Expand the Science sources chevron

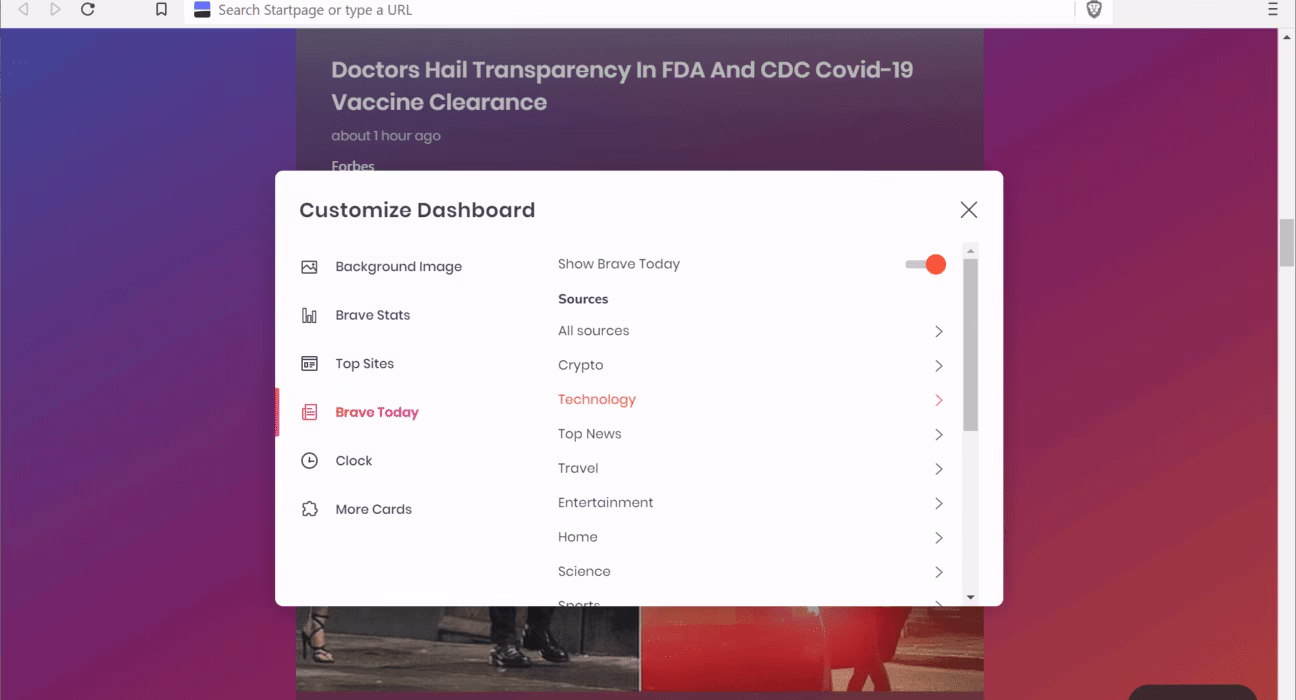coord(938,572)
